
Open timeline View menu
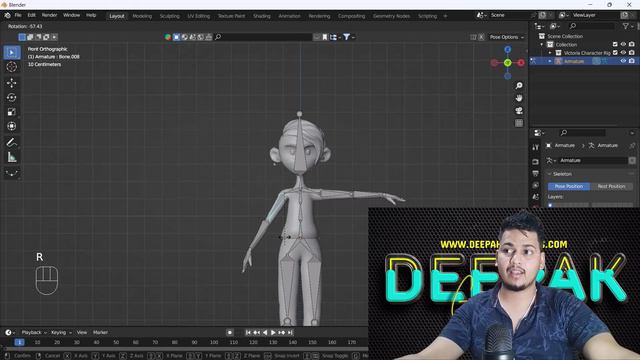point(82,333)
